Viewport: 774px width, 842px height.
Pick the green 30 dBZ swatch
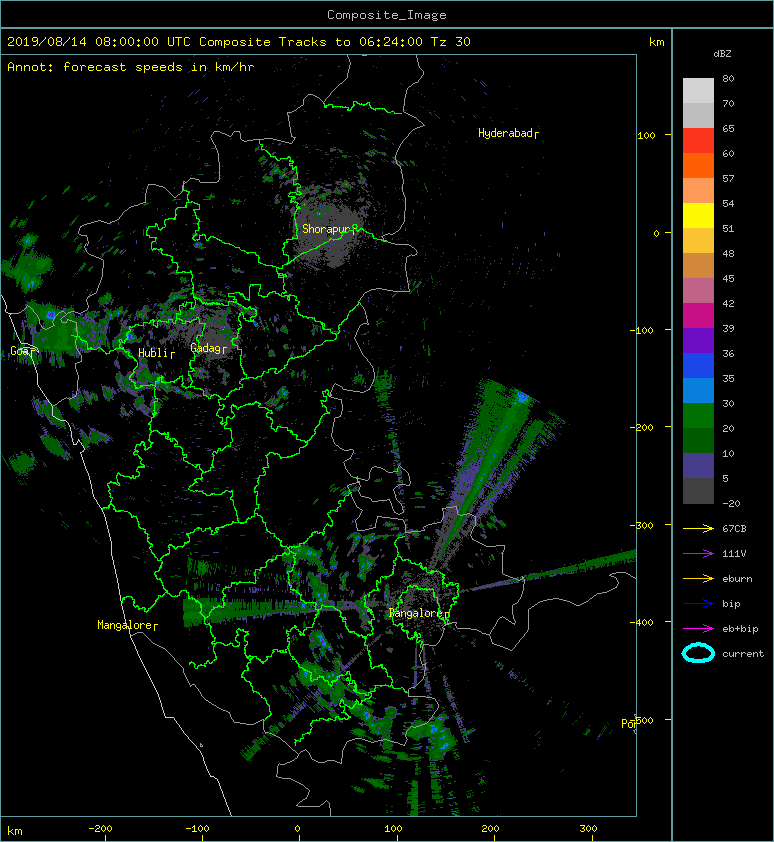(698, 415)
